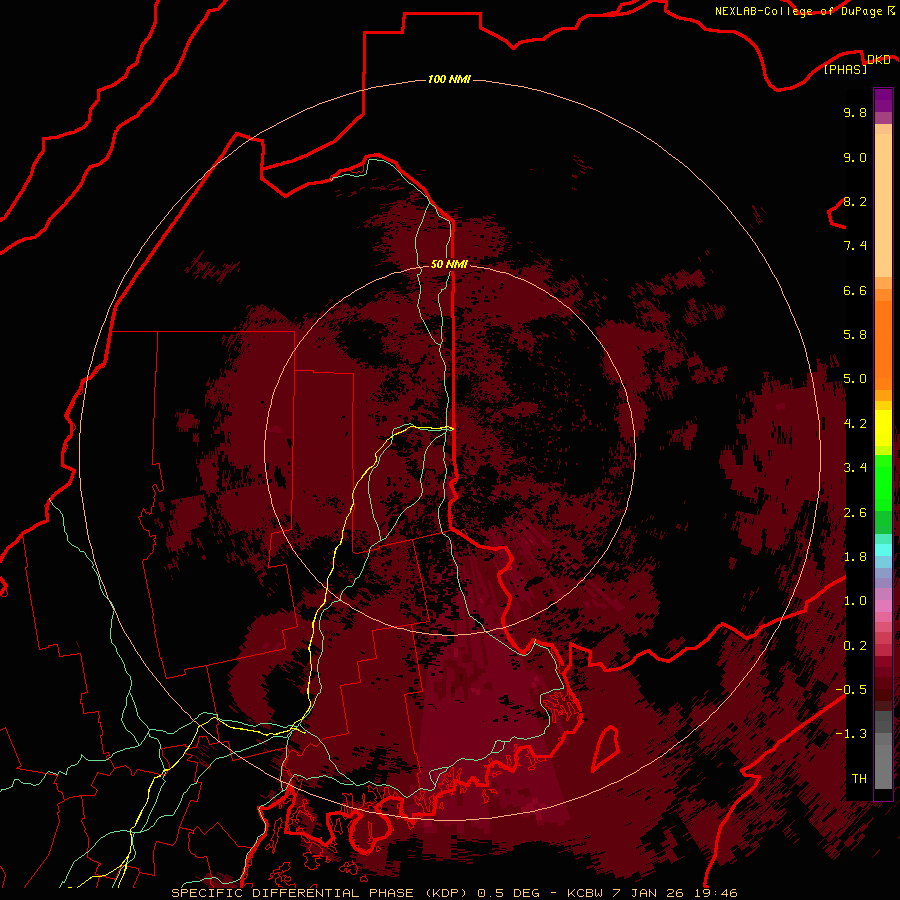Click the SPECIFIC DIFFERENTIAL PHASE (KDP) caption
Viewport: 900px width, 900px height.
[320, 893]
